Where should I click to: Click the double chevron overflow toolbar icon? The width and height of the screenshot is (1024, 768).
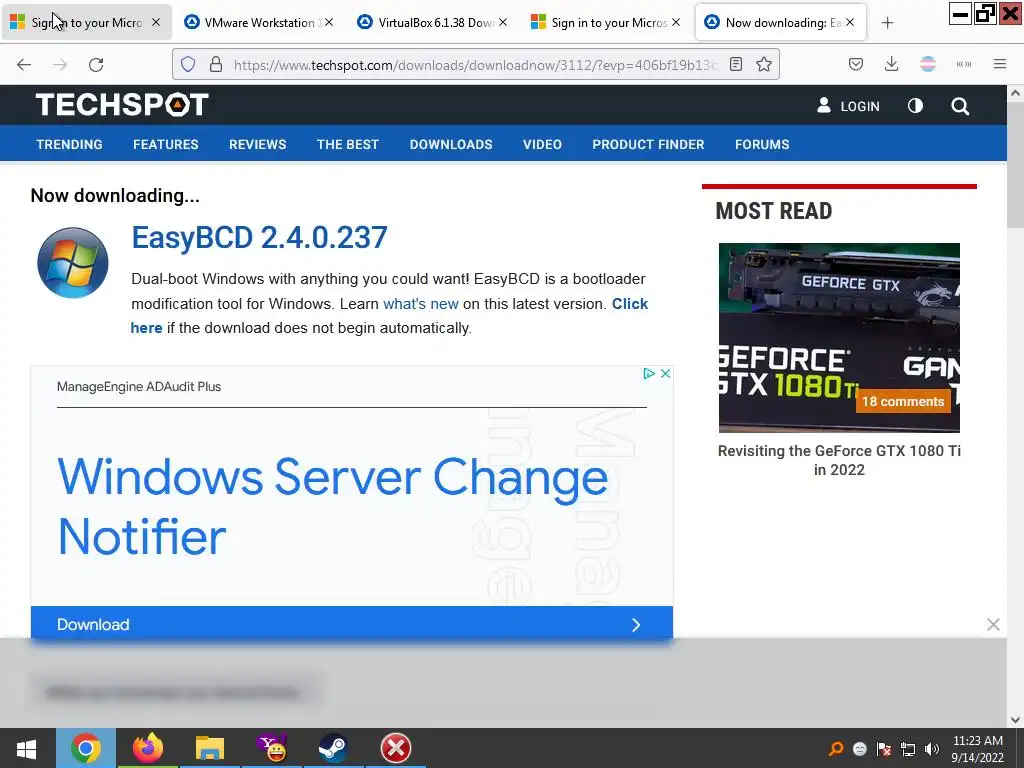(964, 64)
